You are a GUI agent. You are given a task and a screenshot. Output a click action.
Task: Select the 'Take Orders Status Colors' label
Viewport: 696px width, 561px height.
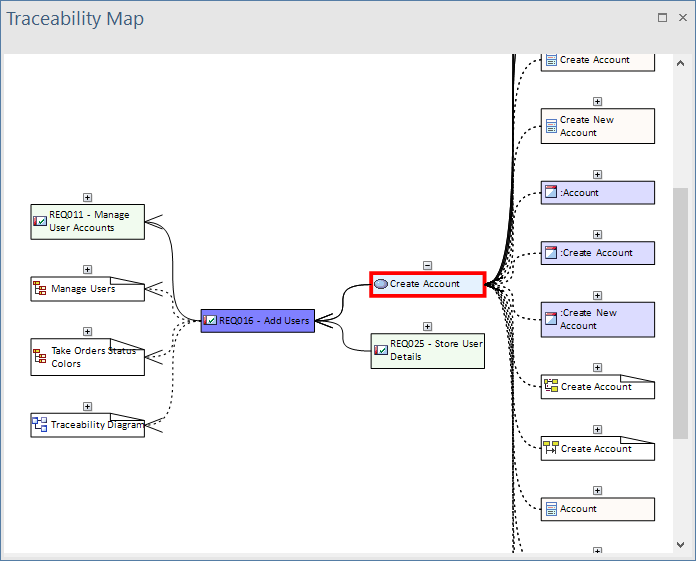(x=94, y=357)
